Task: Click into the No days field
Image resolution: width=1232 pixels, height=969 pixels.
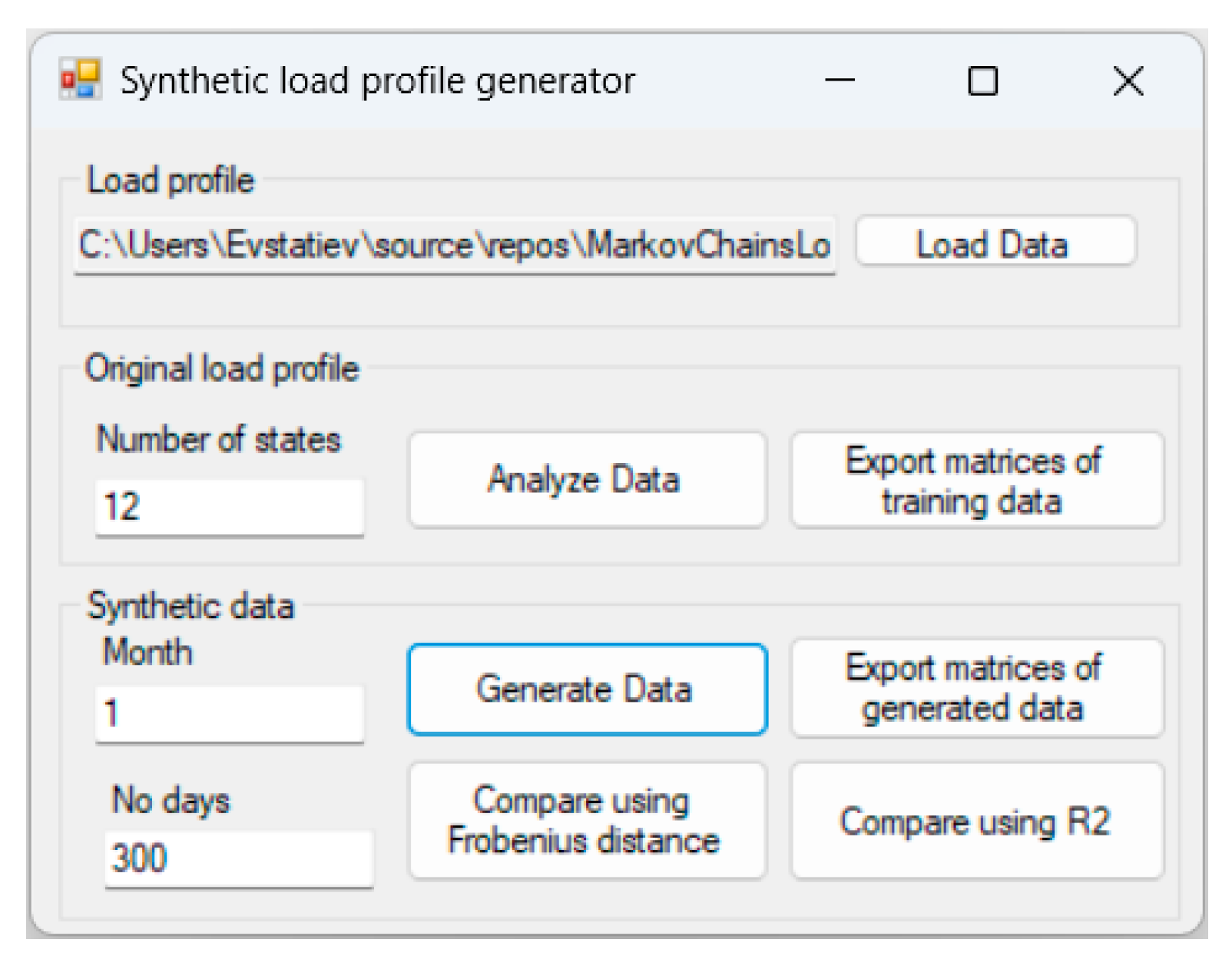Action: (238, 858)
